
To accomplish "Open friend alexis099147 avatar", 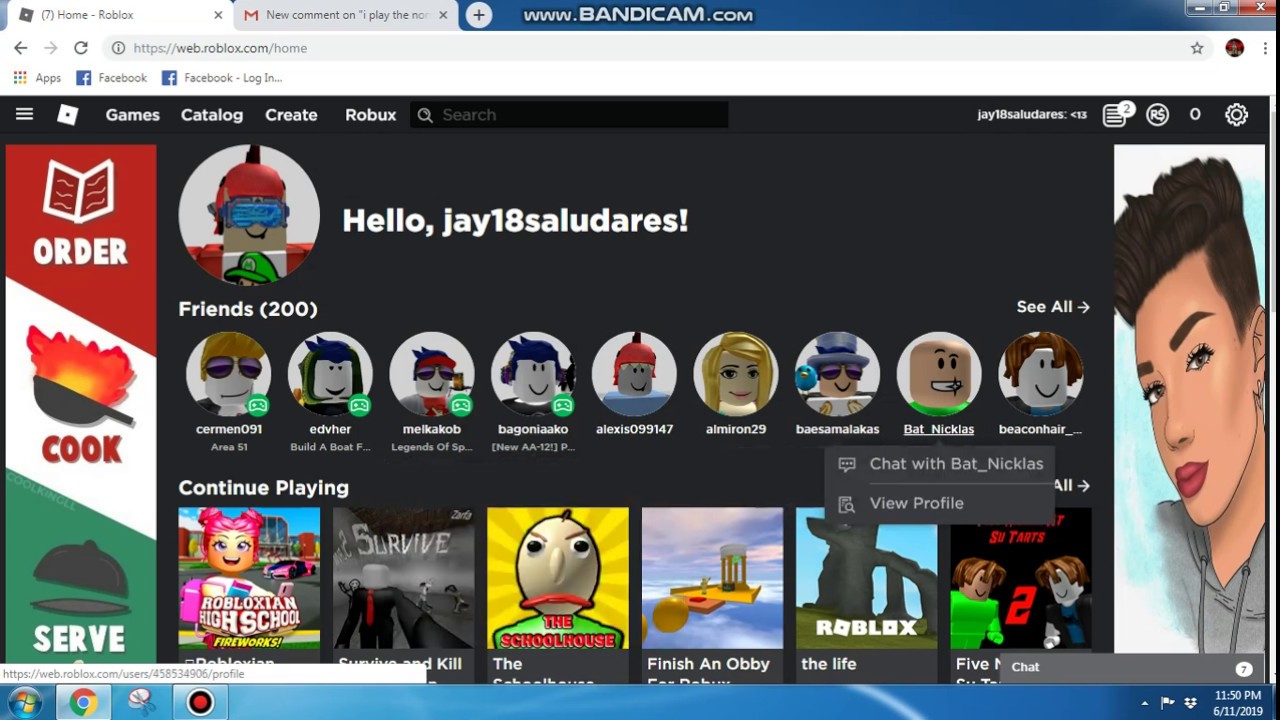I will click(635, 375).
